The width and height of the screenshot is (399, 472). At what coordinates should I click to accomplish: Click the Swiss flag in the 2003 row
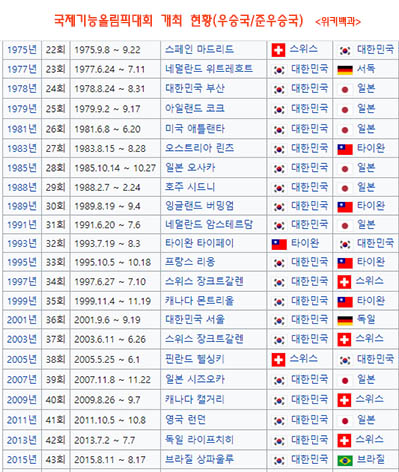pyautogui.click(x=344, y=340)
